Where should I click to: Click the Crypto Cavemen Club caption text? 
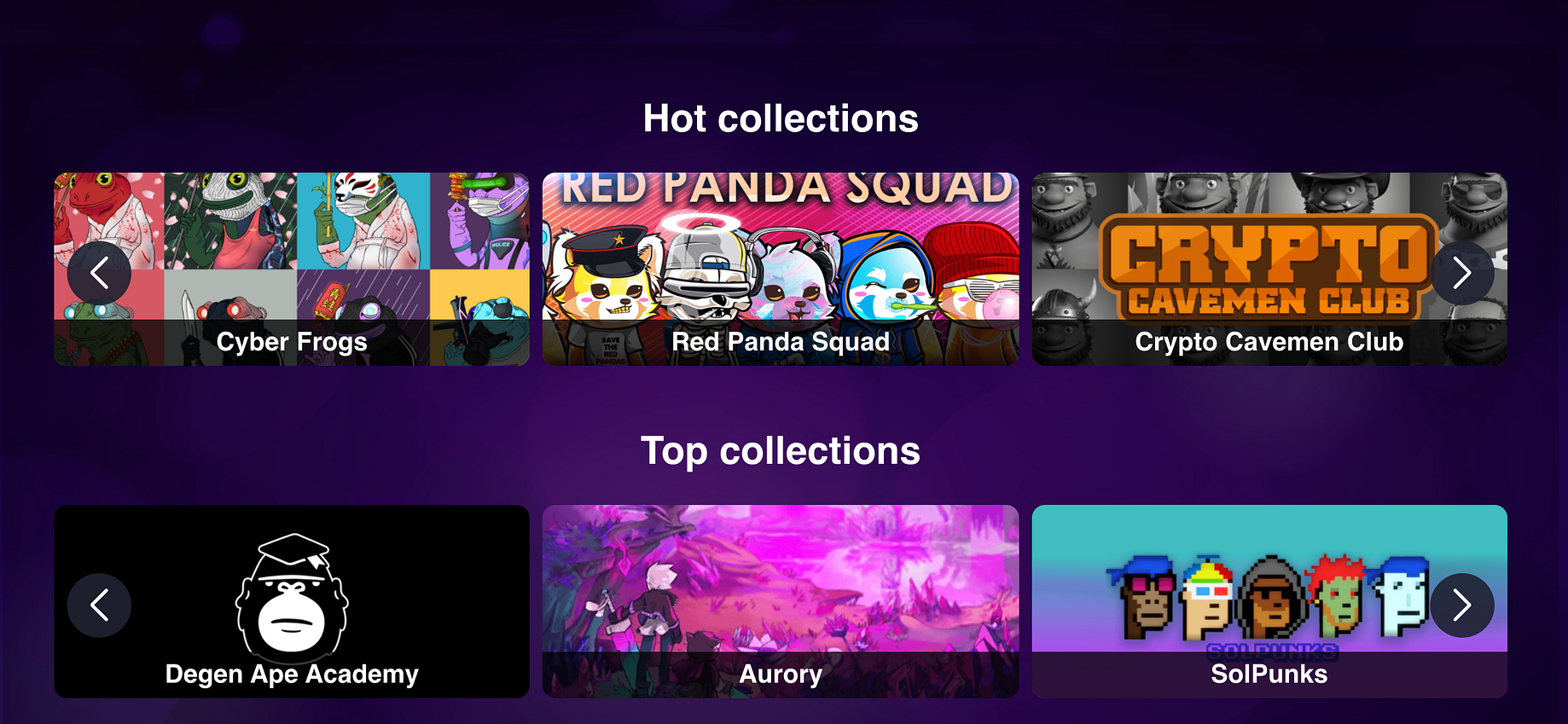1269,343
